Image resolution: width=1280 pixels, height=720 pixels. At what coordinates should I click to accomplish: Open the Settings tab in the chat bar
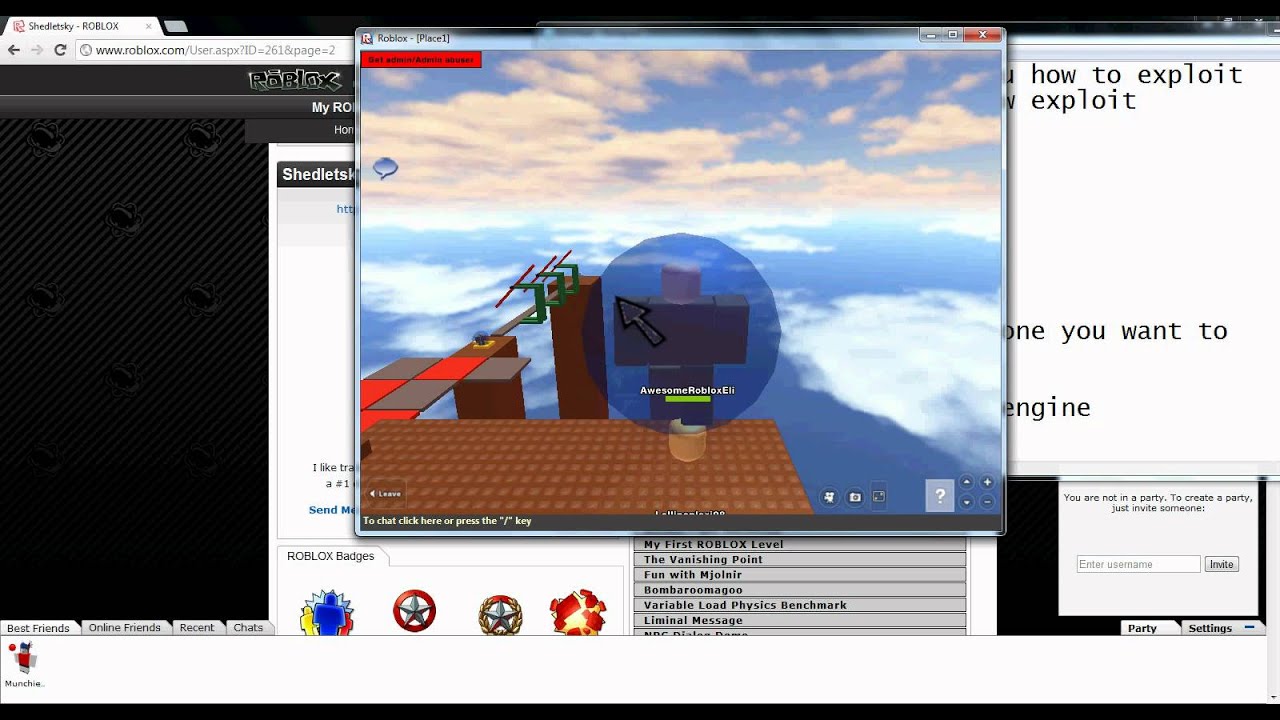(x=1210, y=628)
